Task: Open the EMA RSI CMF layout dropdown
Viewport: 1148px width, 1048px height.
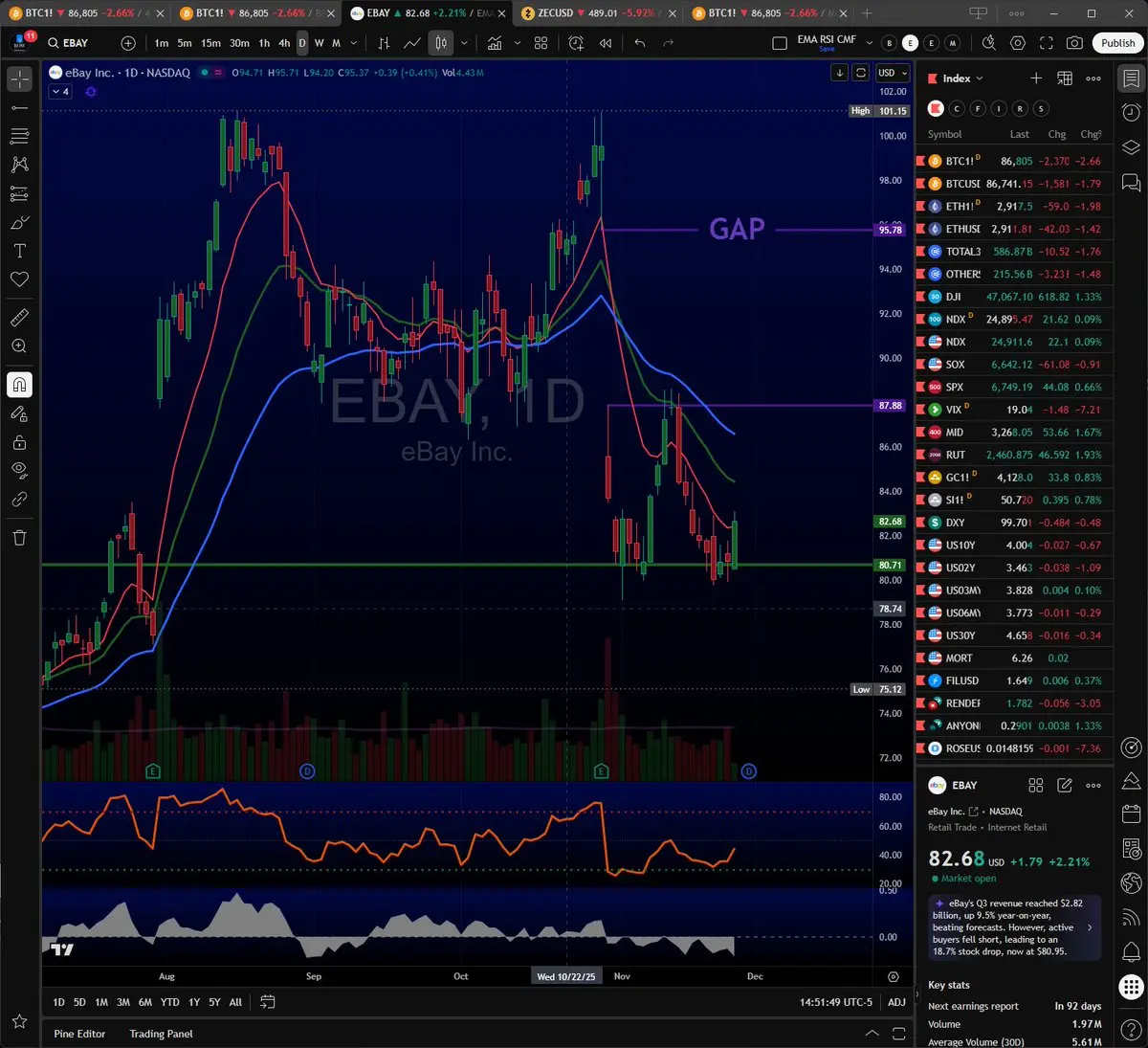Action: (870, 43)
